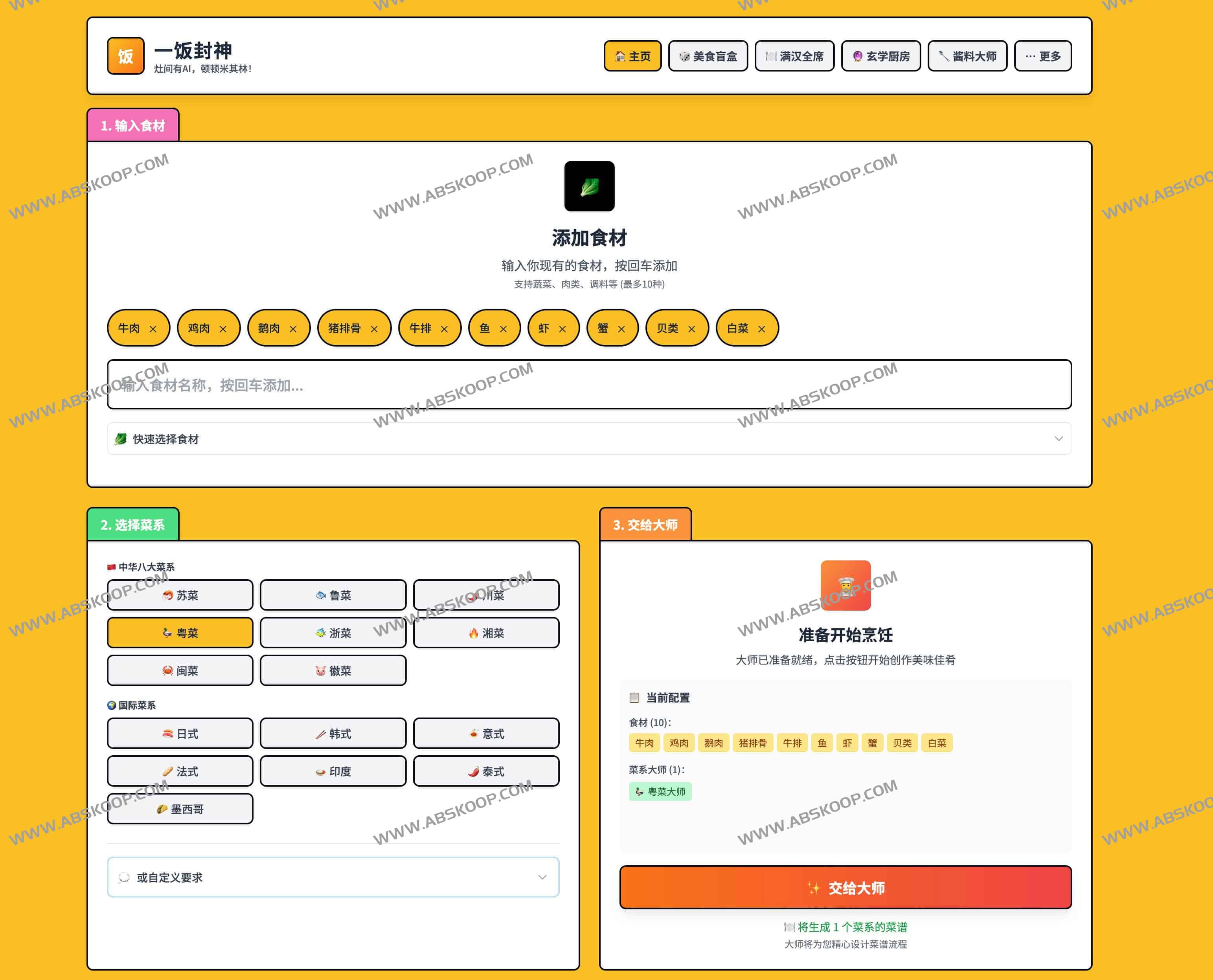Remove the 虾 ingredient tag
This screenshot has height=980, width=1213.
click(x=562, y=329)
